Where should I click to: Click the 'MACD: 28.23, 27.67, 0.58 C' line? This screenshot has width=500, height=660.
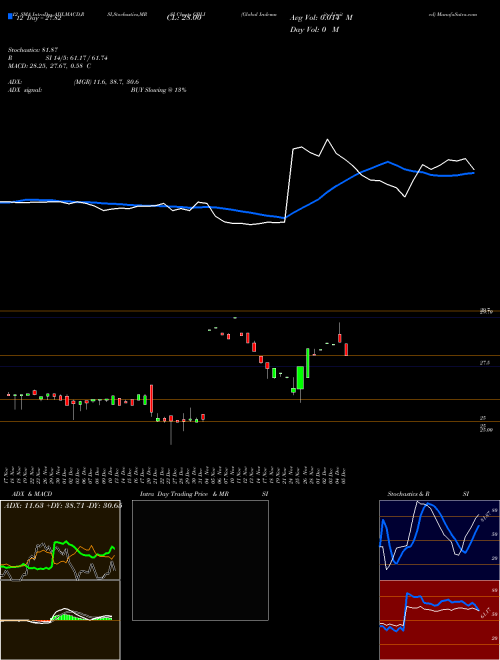tap(50, 66)
